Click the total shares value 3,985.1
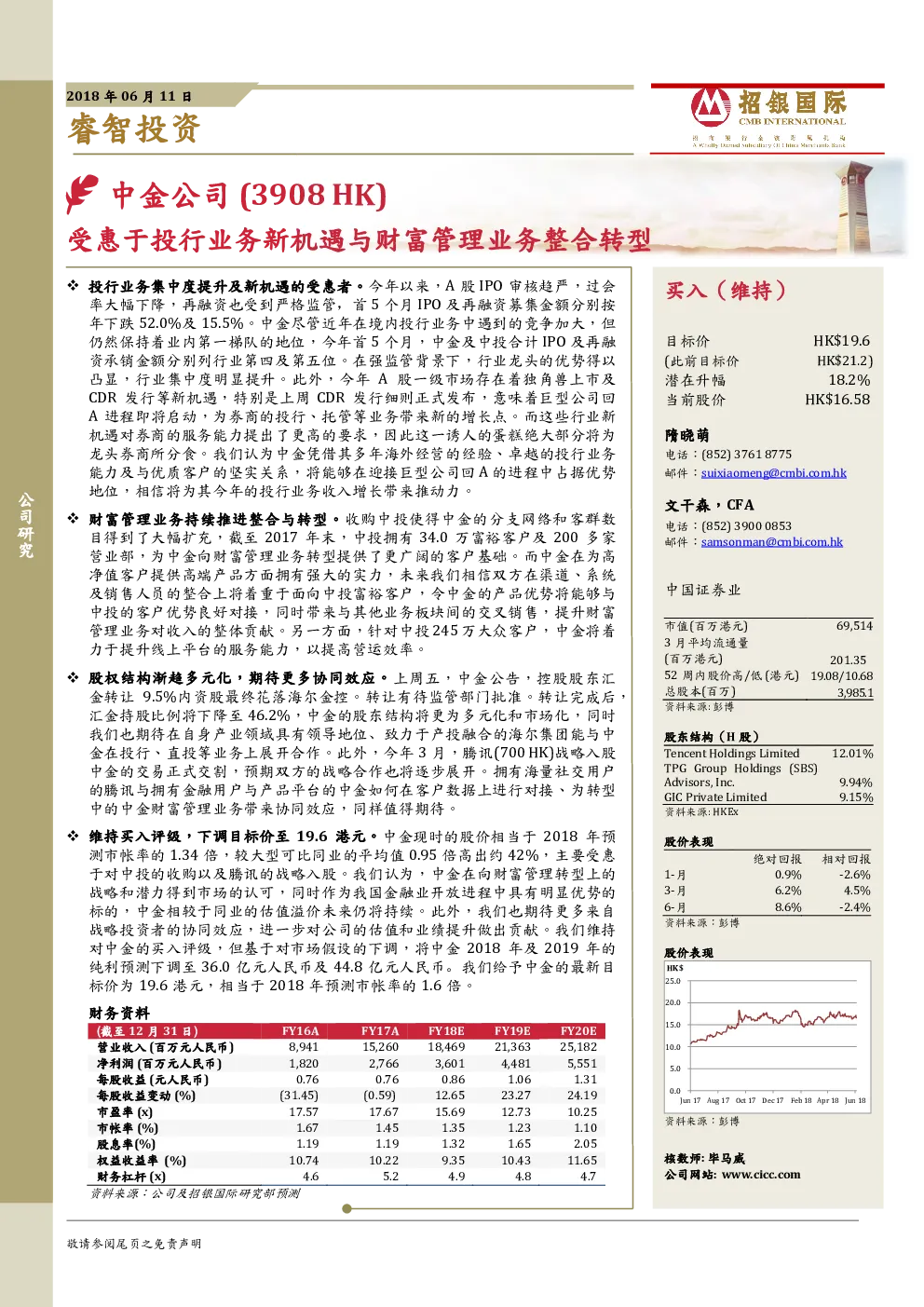This screenshot has height=1307, width=924. point(855,693)
